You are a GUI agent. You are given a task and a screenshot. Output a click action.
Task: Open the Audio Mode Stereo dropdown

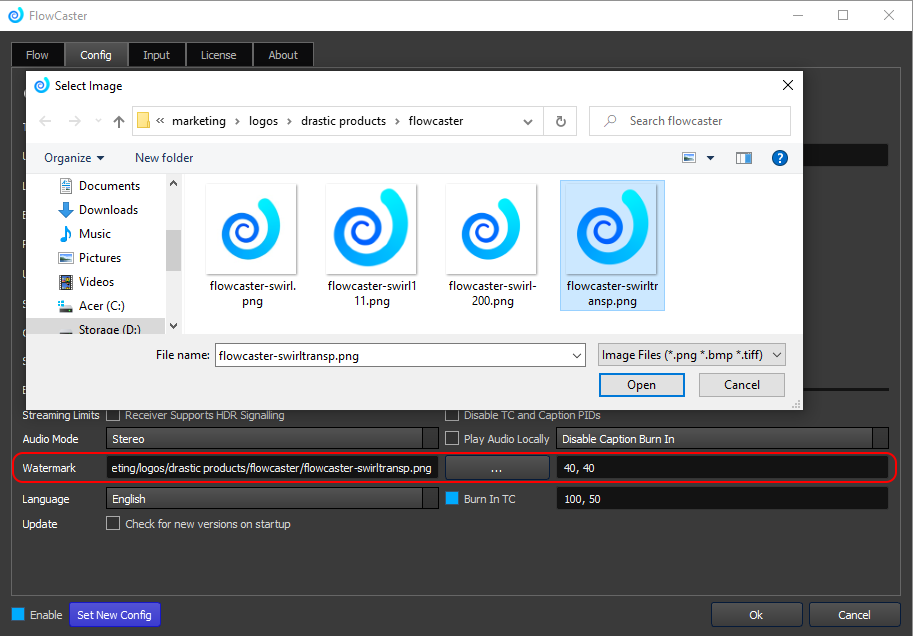[x=272, y=439]
